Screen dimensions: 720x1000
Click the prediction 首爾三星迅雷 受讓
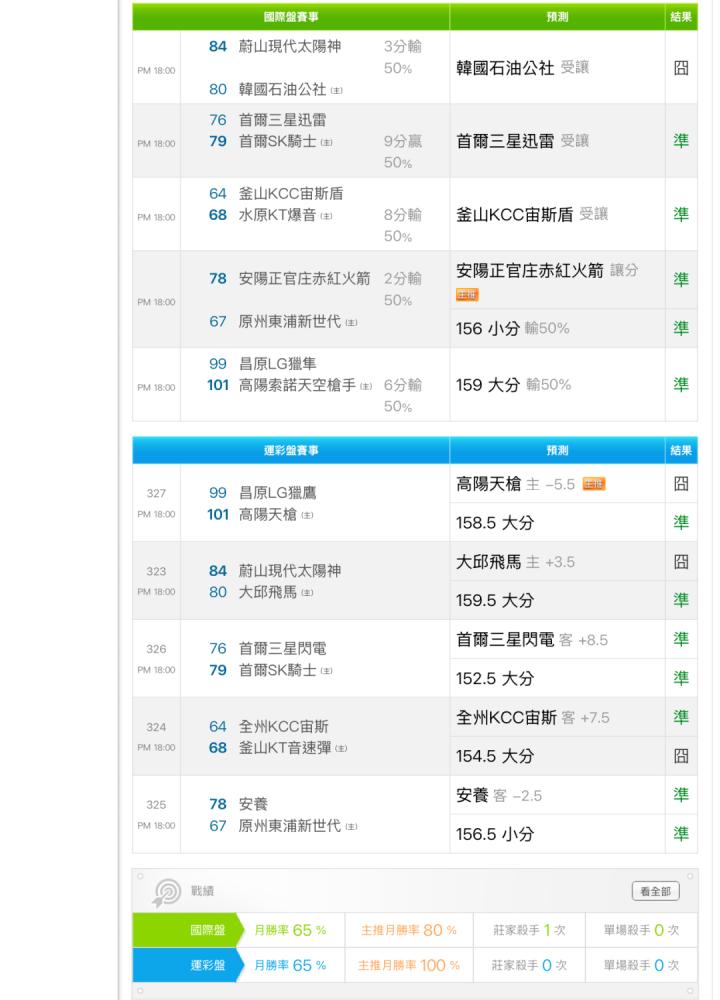[522, 141]
